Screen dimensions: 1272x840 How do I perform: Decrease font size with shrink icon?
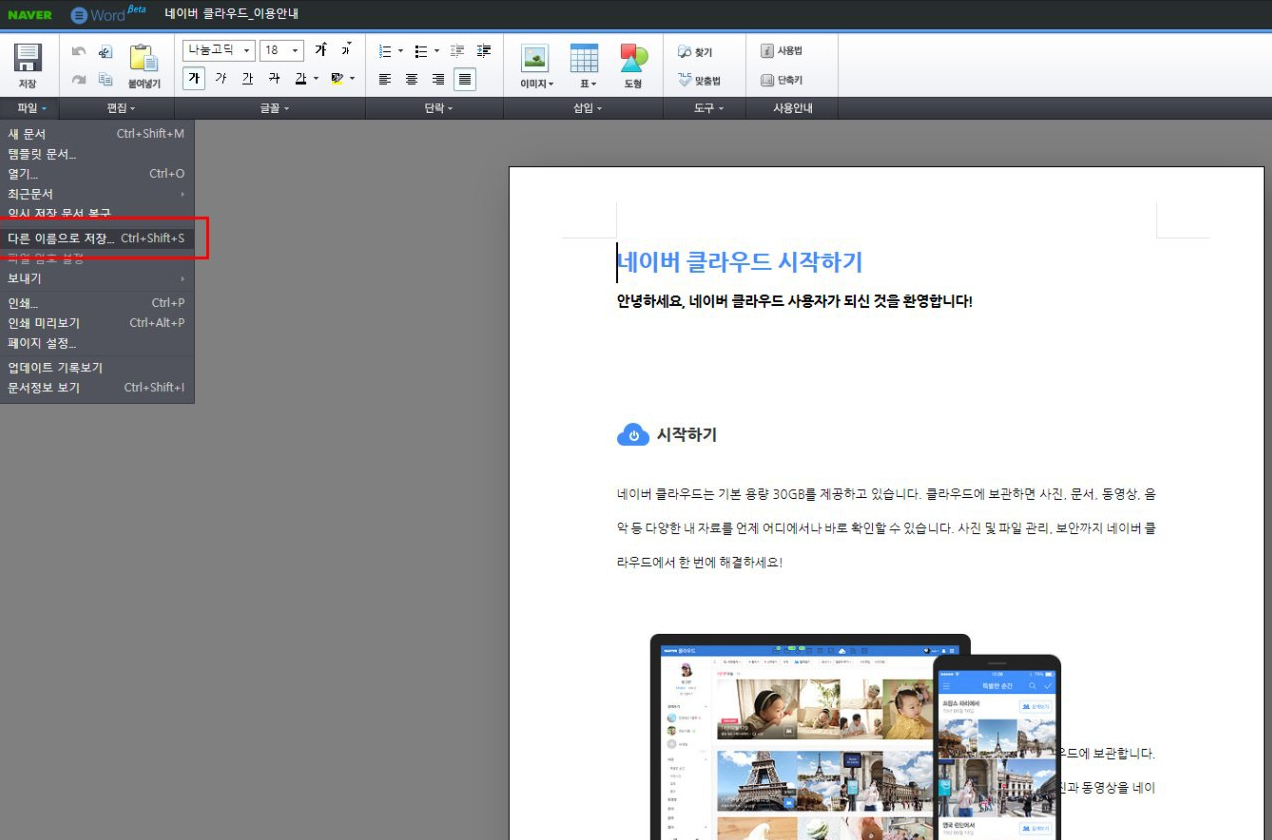point(346,50)
